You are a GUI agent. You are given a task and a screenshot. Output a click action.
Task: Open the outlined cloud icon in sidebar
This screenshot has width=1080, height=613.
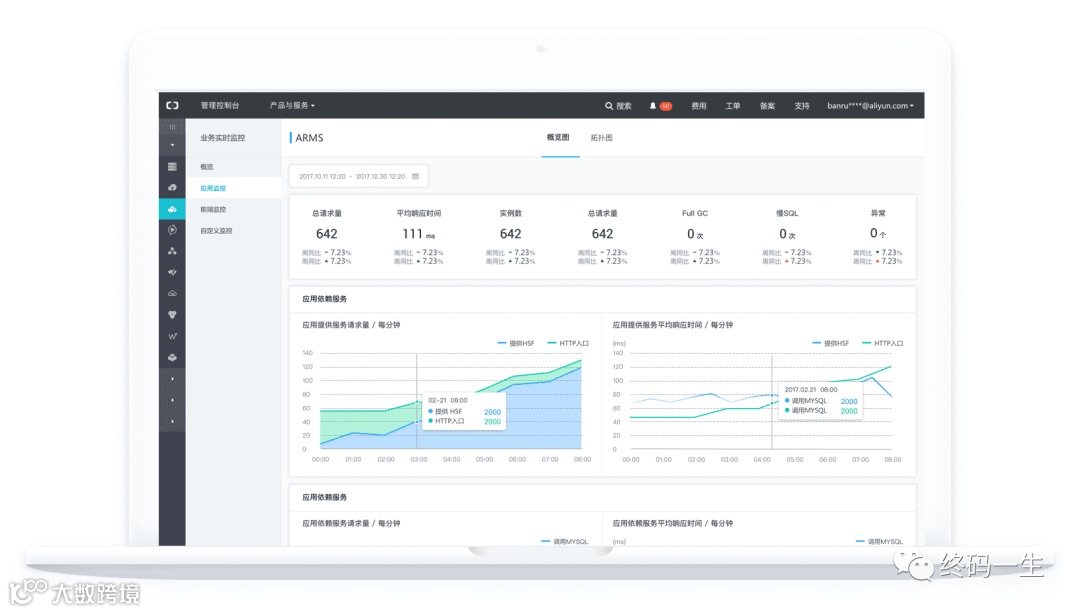(x=172, y=293)
